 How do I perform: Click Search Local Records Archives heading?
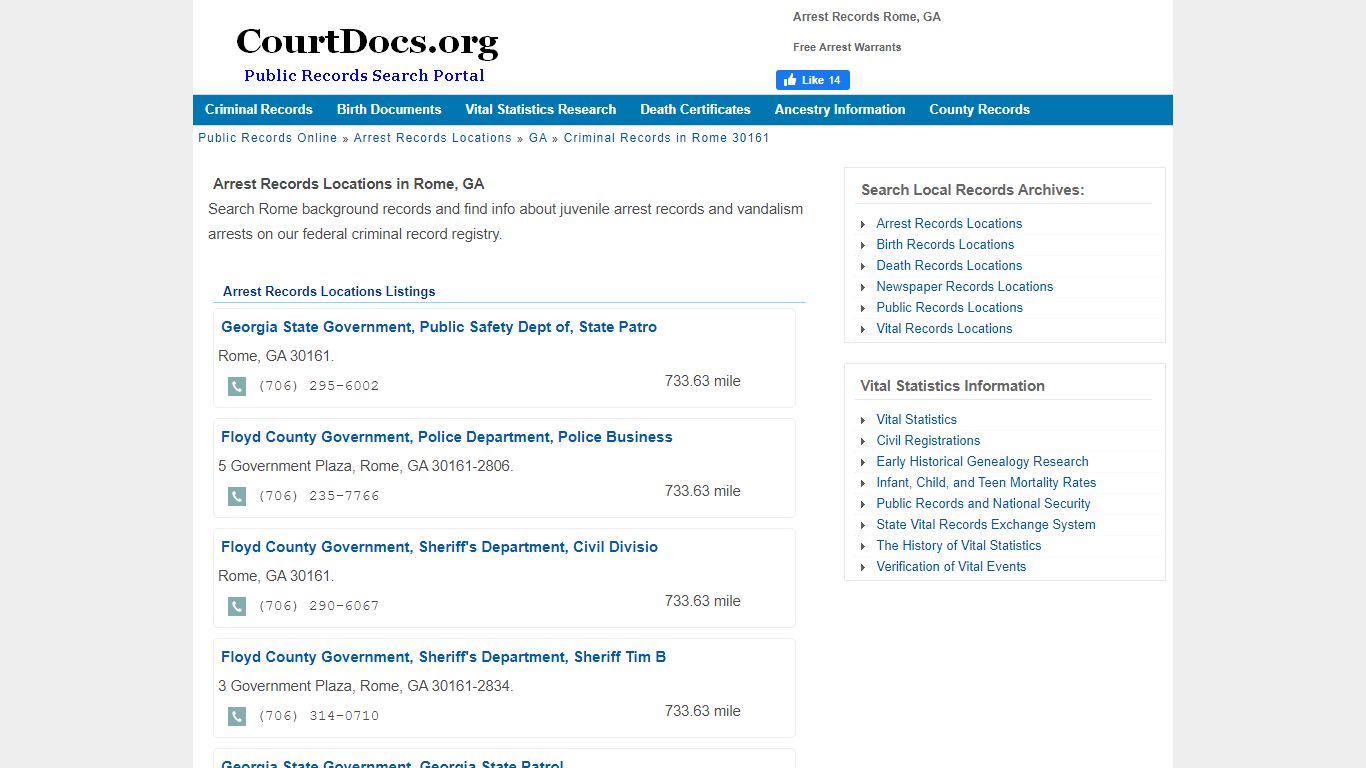[972, 190]
